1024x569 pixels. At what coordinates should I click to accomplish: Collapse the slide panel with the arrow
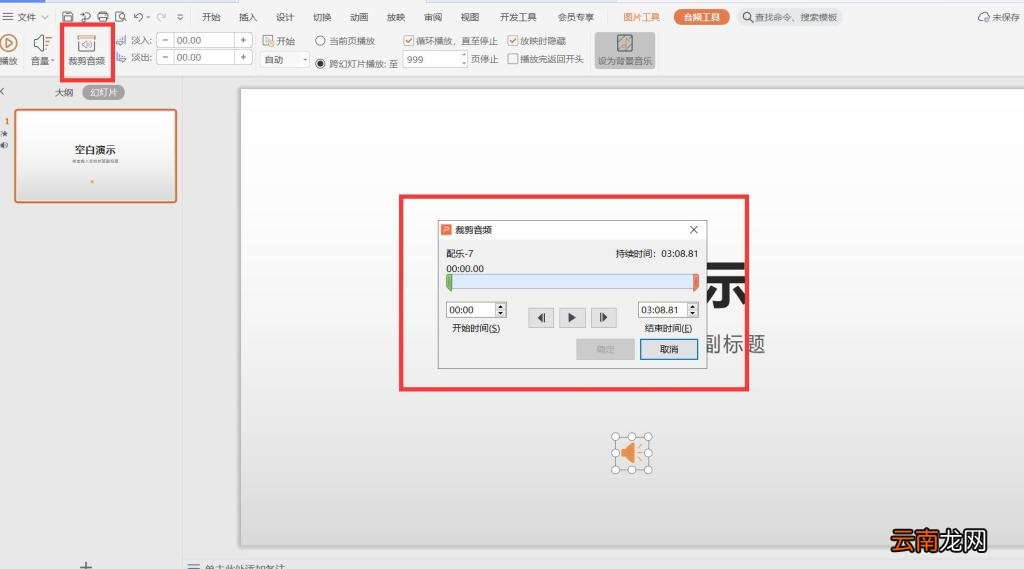coord(3,91)
